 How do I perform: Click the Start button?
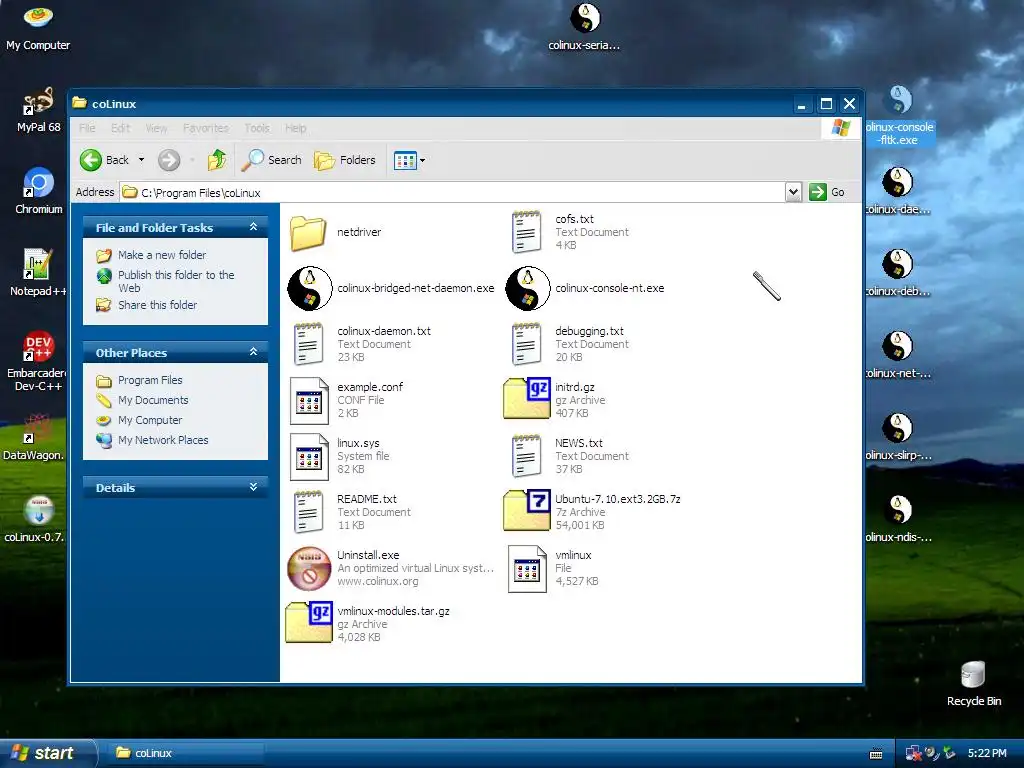[x=48, y=753]
